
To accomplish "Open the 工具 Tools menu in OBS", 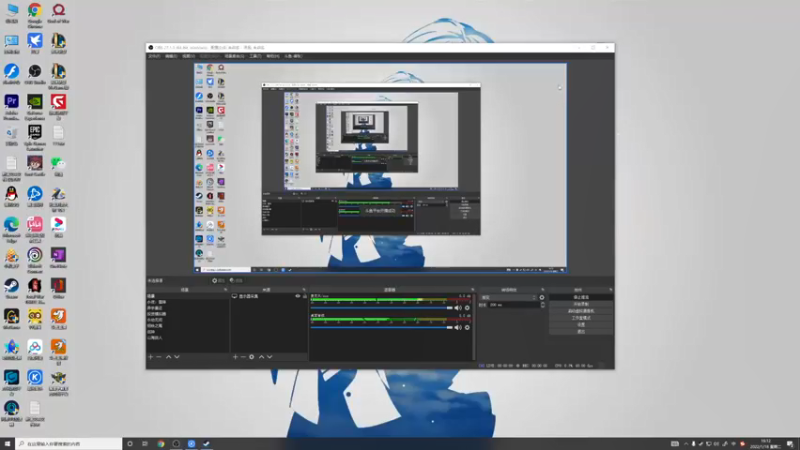I will pos(255,56).
